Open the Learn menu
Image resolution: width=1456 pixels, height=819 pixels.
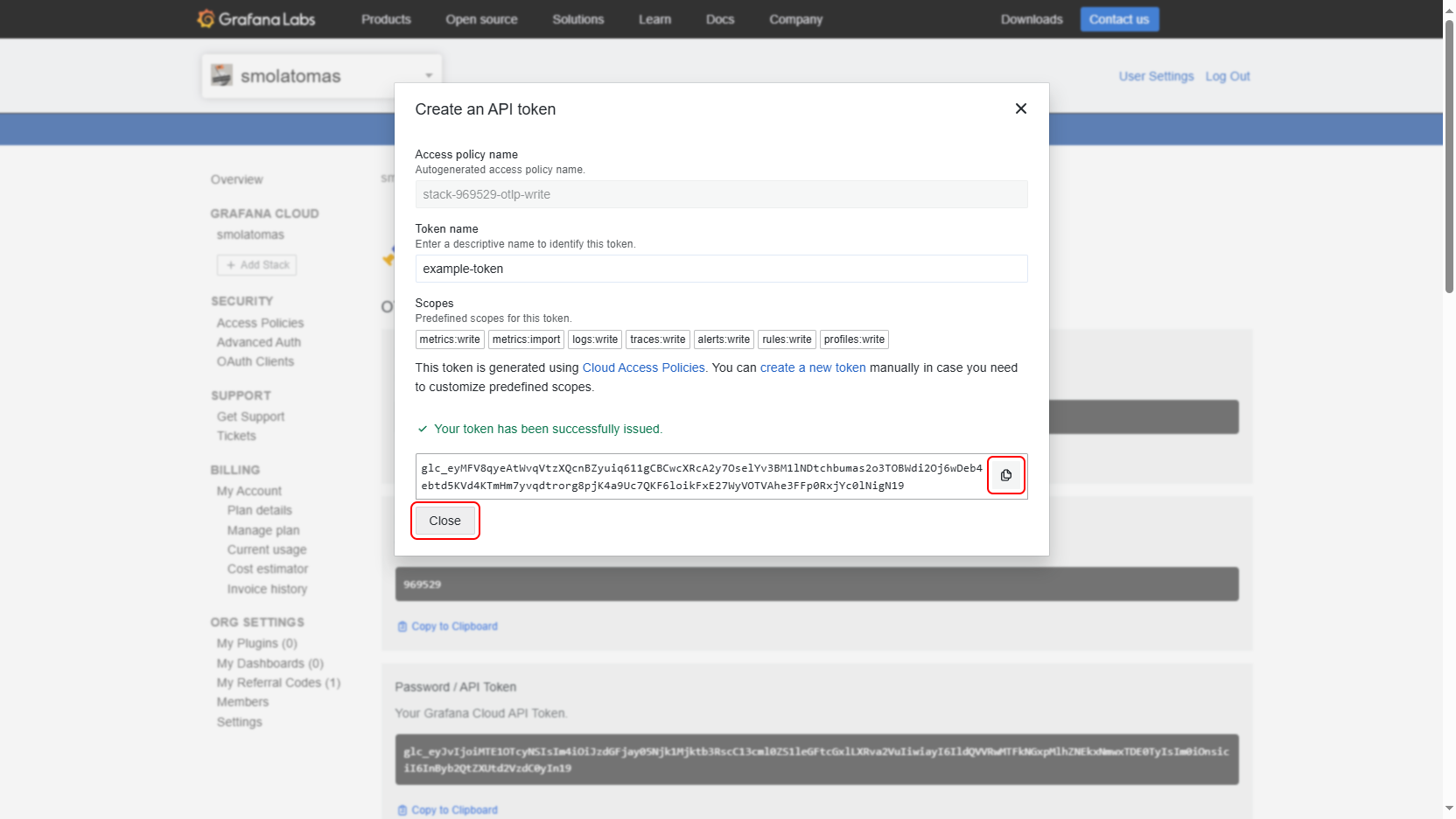tap(654, 19)
